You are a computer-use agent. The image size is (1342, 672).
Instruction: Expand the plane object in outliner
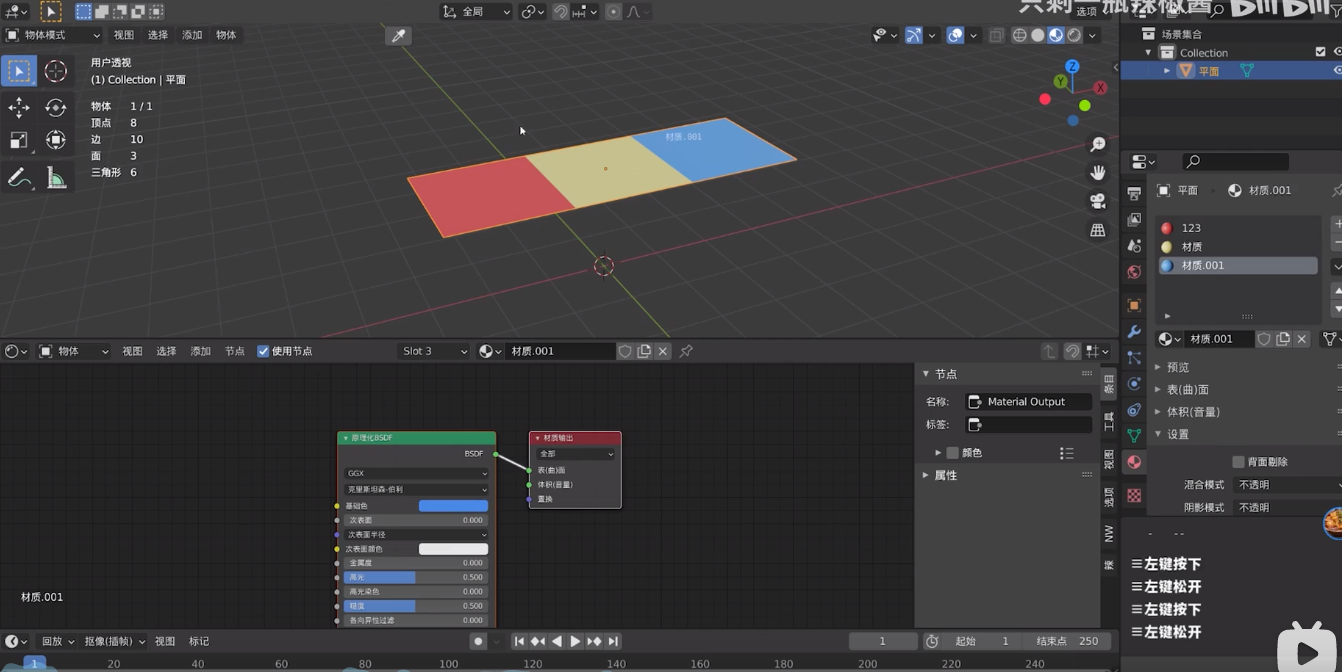(1166, 71)
